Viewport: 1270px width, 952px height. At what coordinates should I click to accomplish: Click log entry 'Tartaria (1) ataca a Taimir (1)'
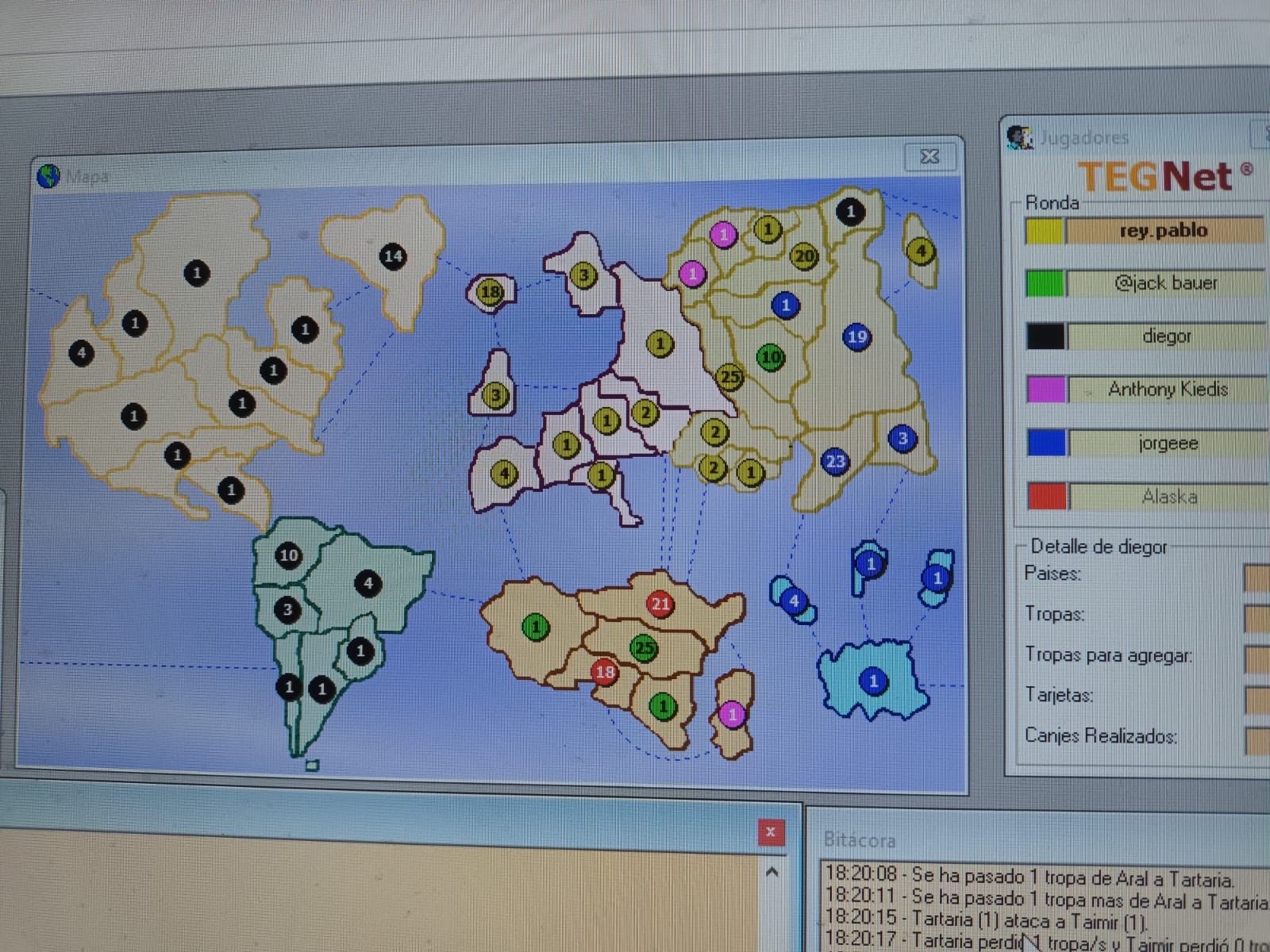click(1029, 920)
